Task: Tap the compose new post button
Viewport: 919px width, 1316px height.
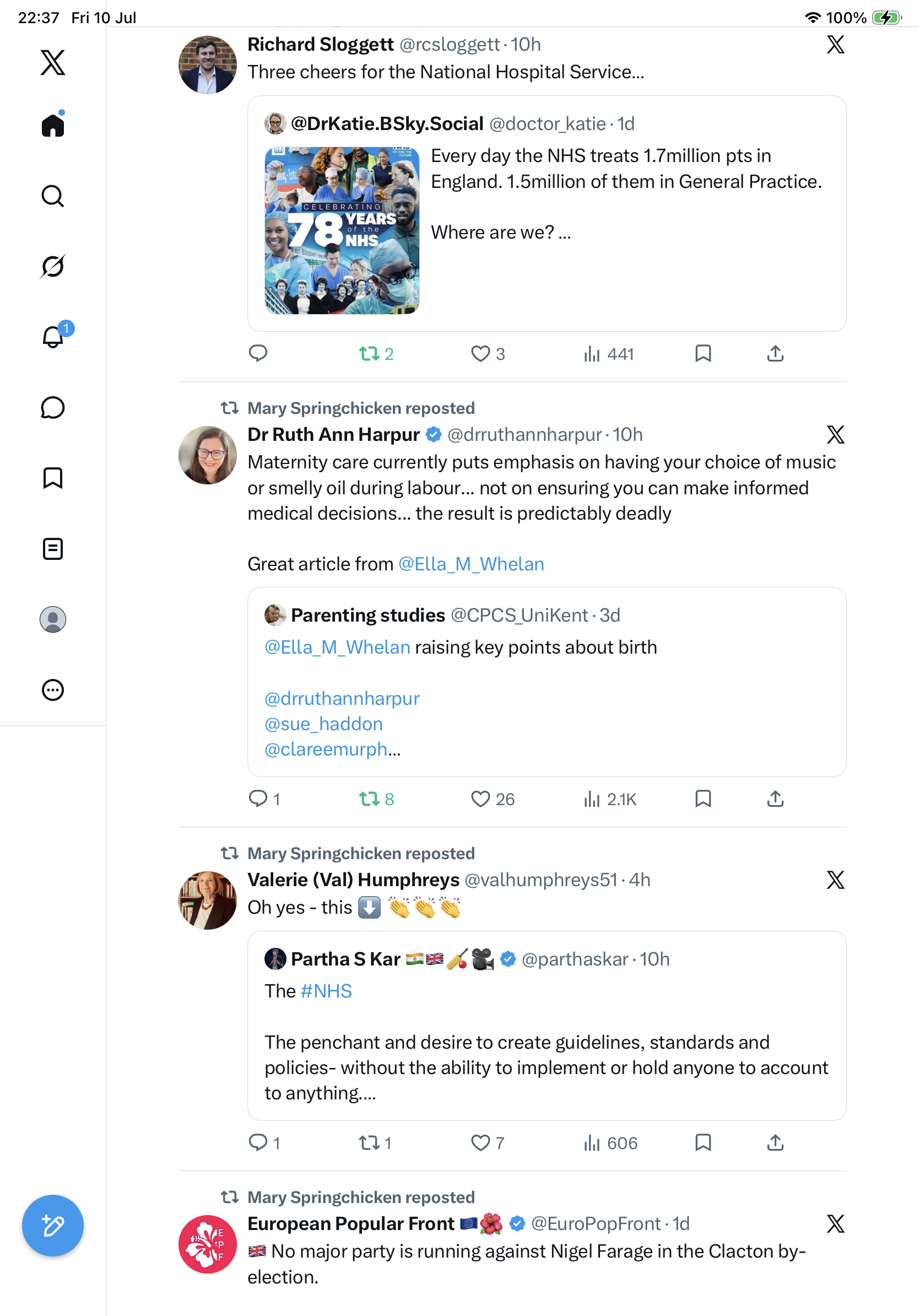Action: click(x=53, y=1226)
